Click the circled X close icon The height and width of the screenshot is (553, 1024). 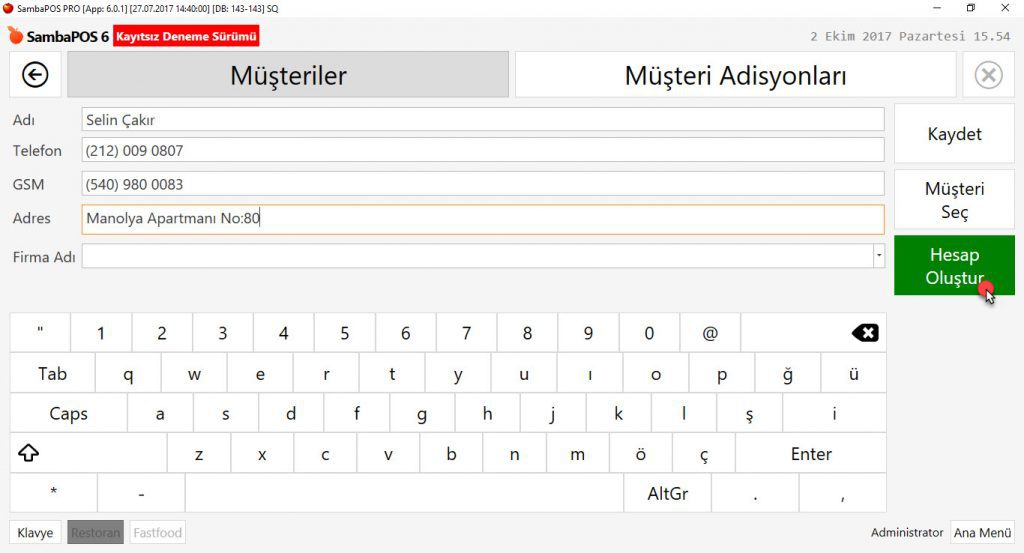point(988,75)
